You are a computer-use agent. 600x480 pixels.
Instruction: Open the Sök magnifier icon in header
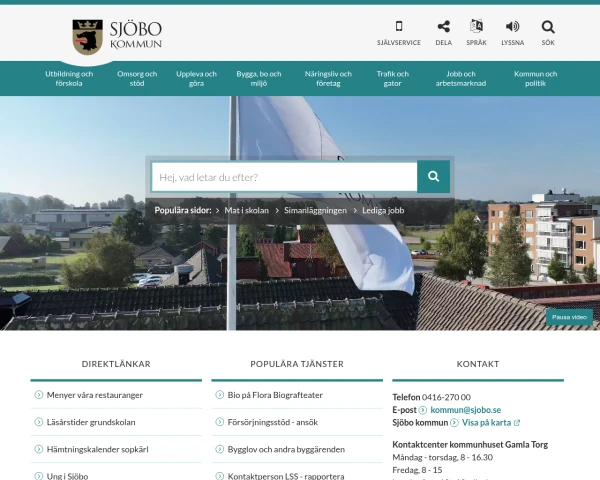coord(548,27)
